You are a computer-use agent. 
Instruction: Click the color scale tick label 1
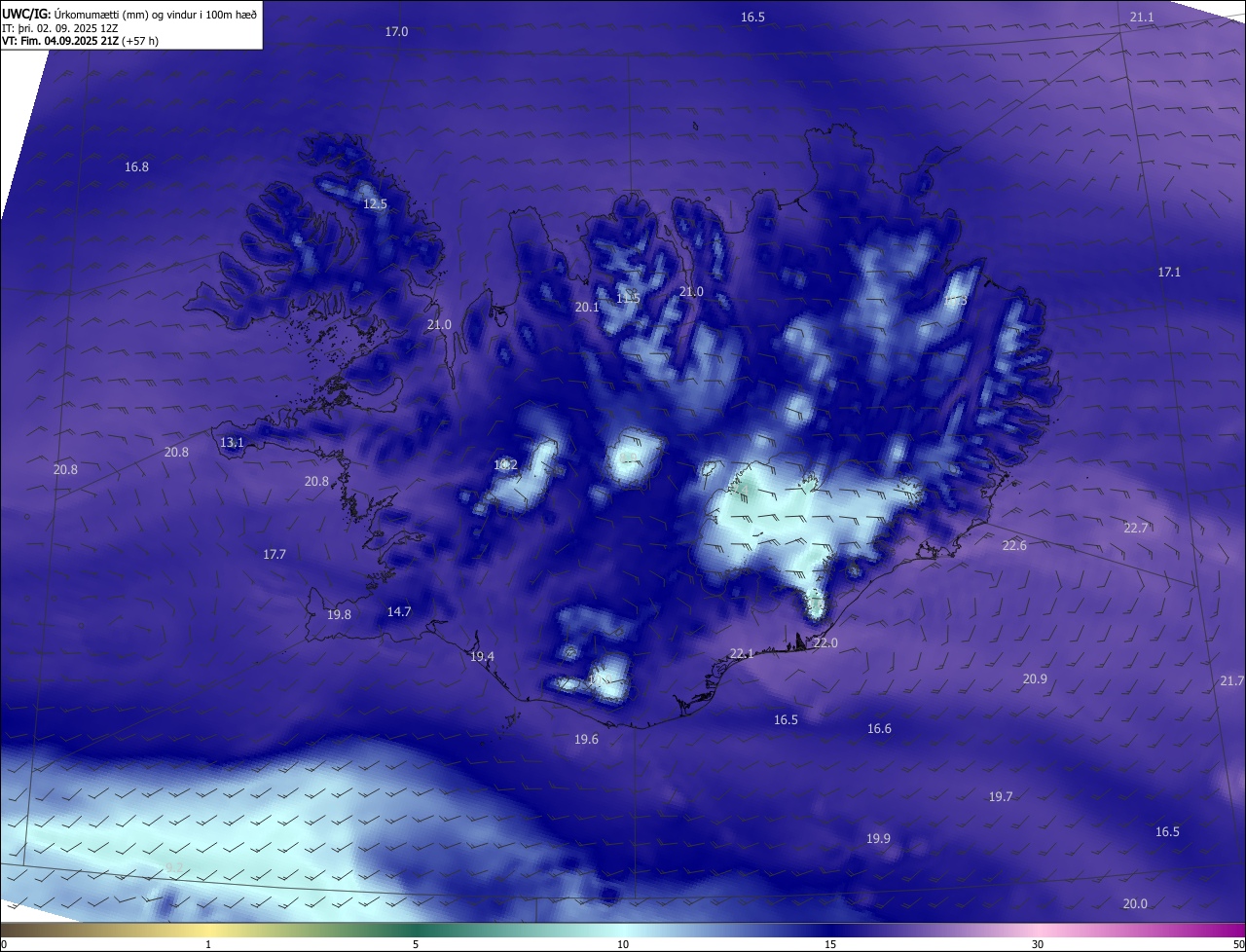[x=208, y=944]
